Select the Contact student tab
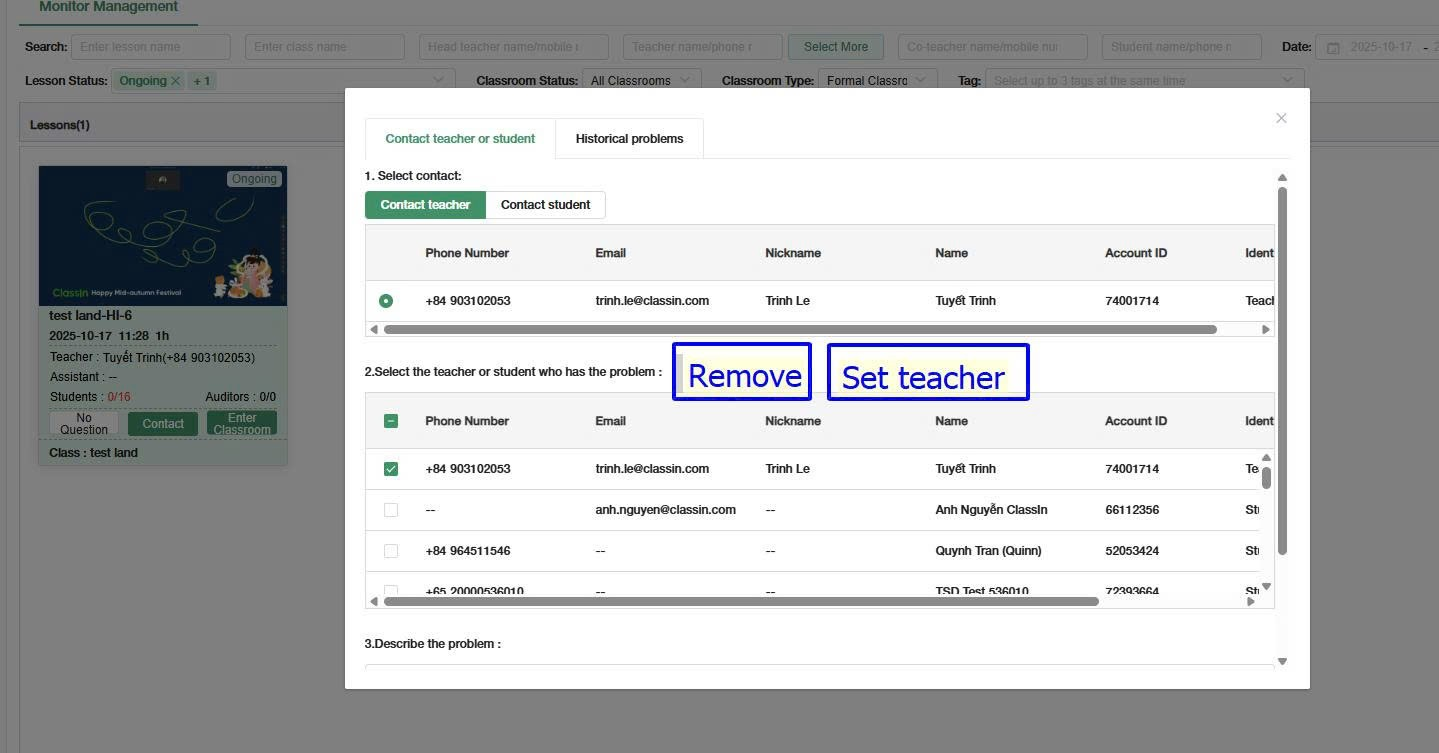This screenshot has height=753, width=1439. click(545, 205)
